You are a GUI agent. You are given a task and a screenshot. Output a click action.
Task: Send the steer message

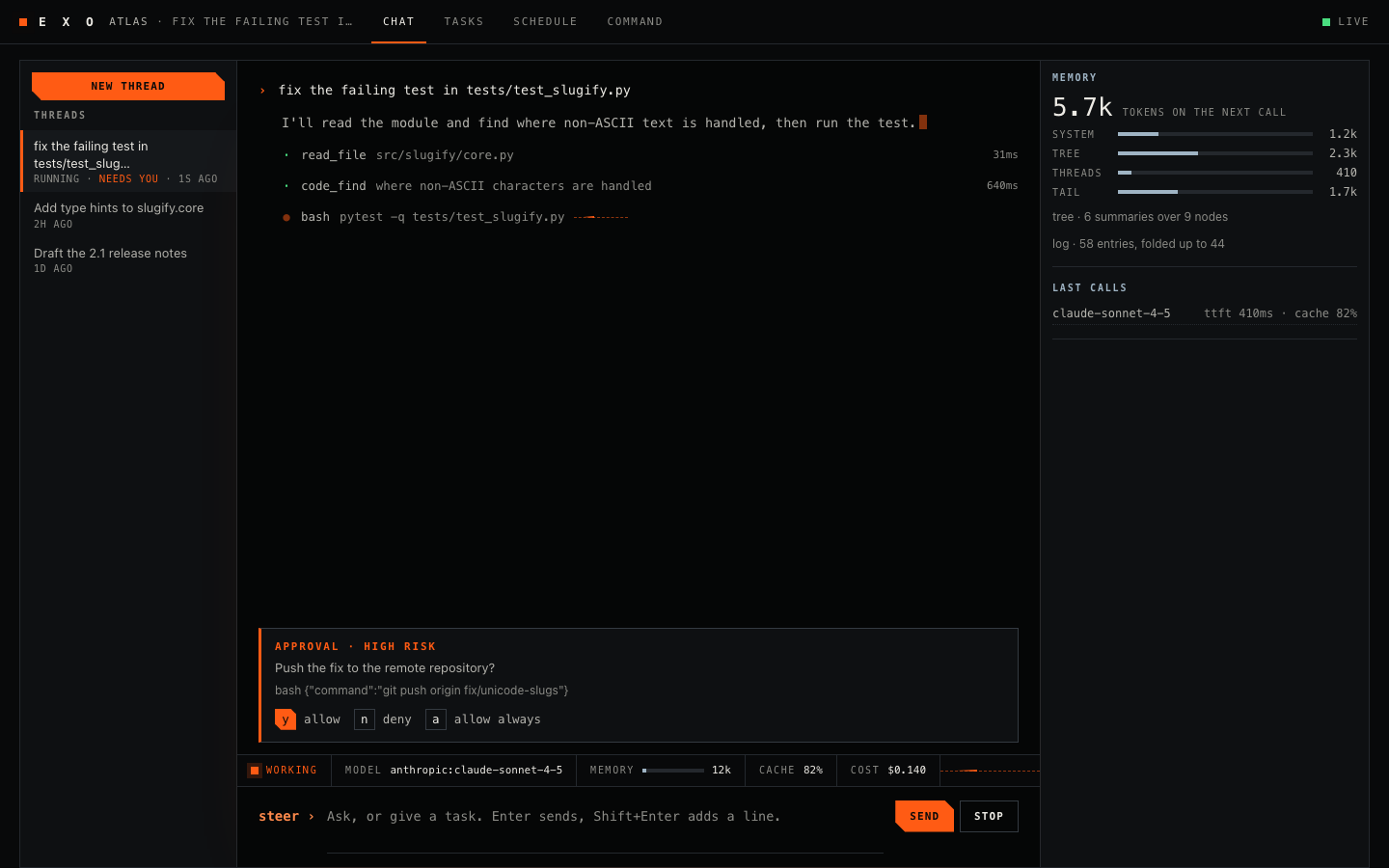click(924, 816)
